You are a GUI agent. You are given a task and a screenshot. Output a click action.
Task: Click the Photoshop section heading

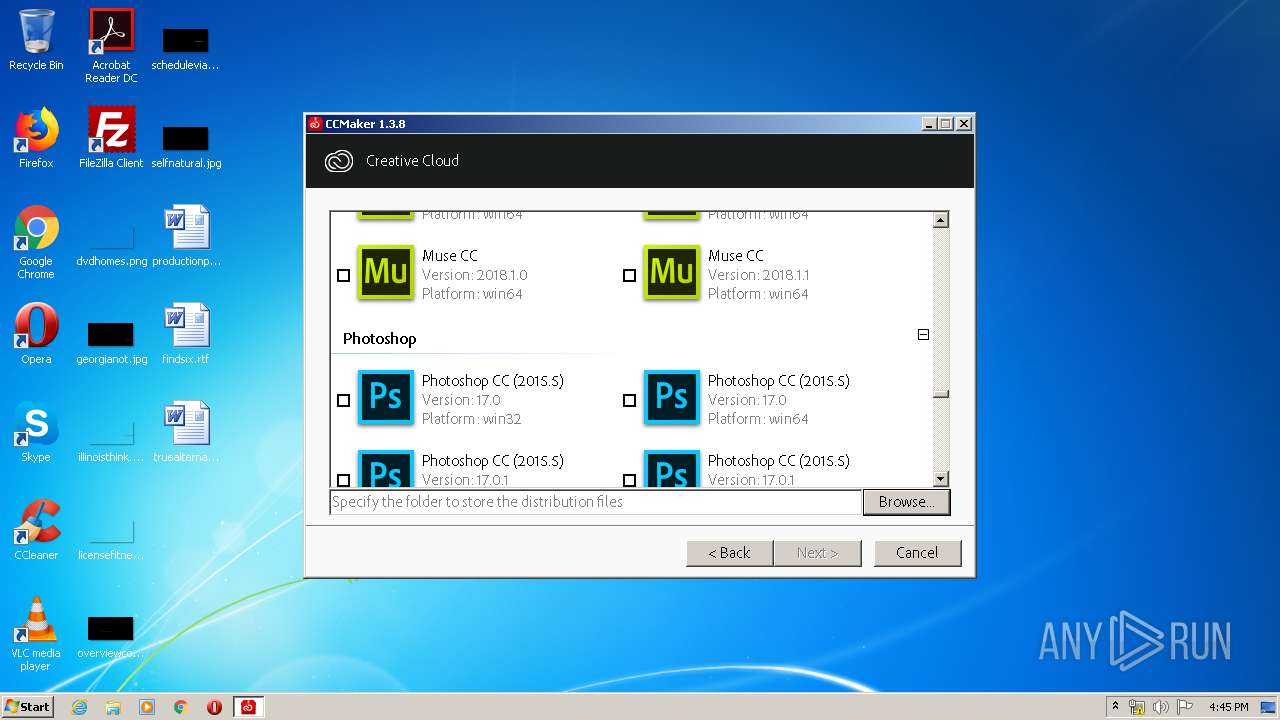pyautogui.click(x=379, y=339)
